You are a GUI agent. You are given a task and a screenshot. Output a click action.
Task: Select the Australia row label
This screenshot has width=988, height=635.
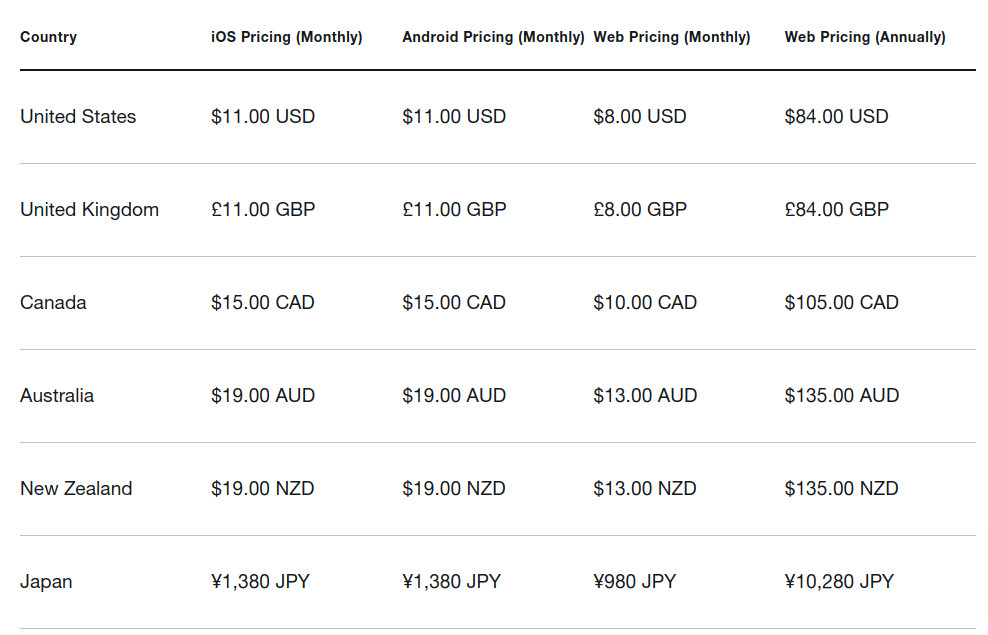pyautogui.click(x=57, y=396)
